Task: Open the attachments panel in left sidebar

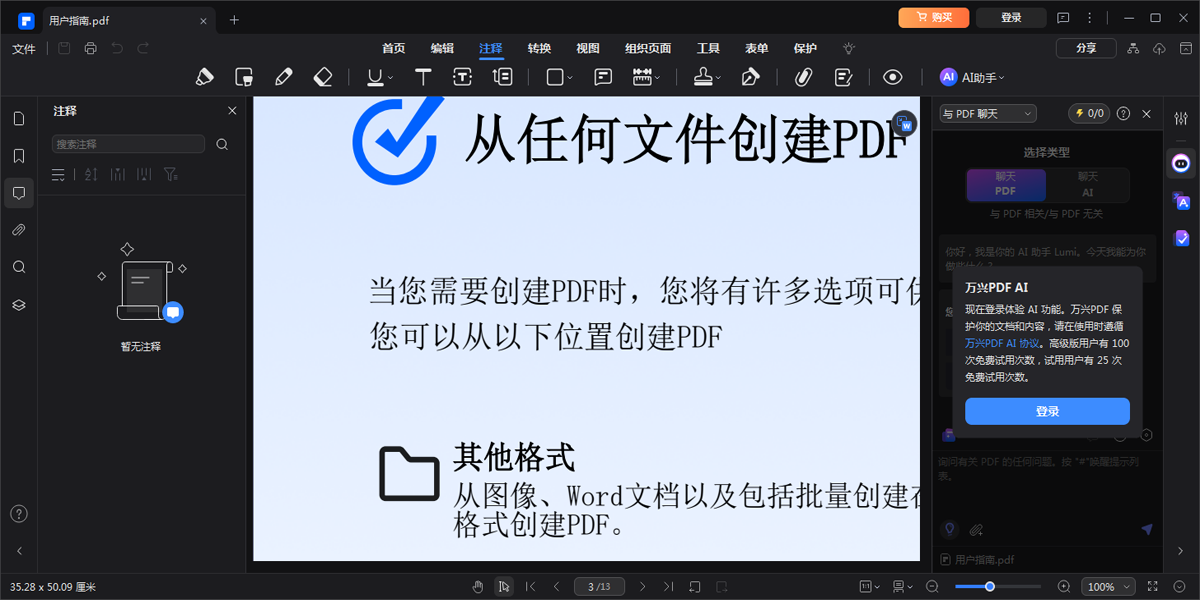Action: [x=18, y=229]
